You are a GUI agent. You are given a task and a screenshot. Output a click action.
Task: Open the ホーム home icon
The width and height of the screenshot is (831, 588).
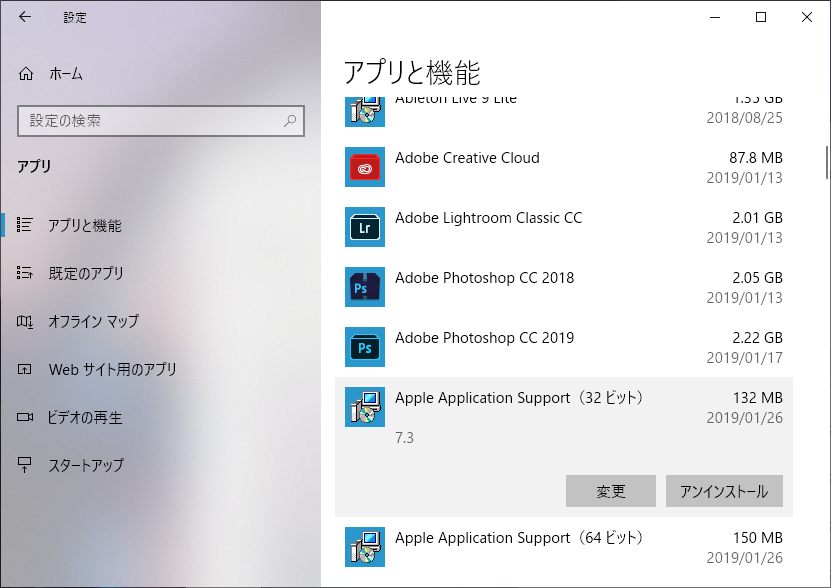(x=26, y=74)
